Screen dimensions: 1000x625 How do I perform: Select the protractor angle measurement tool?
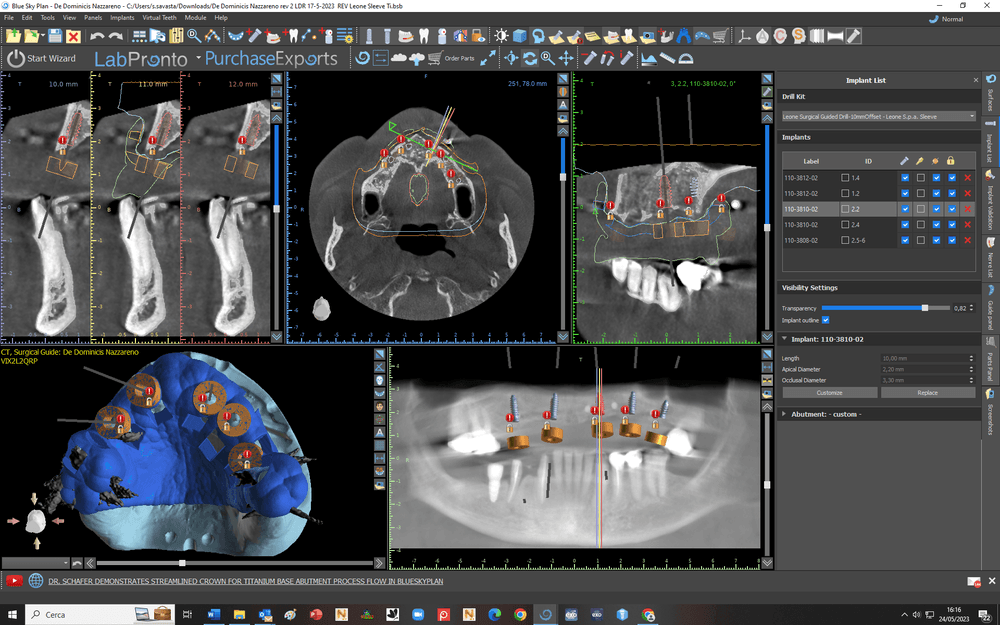(686, 59)
